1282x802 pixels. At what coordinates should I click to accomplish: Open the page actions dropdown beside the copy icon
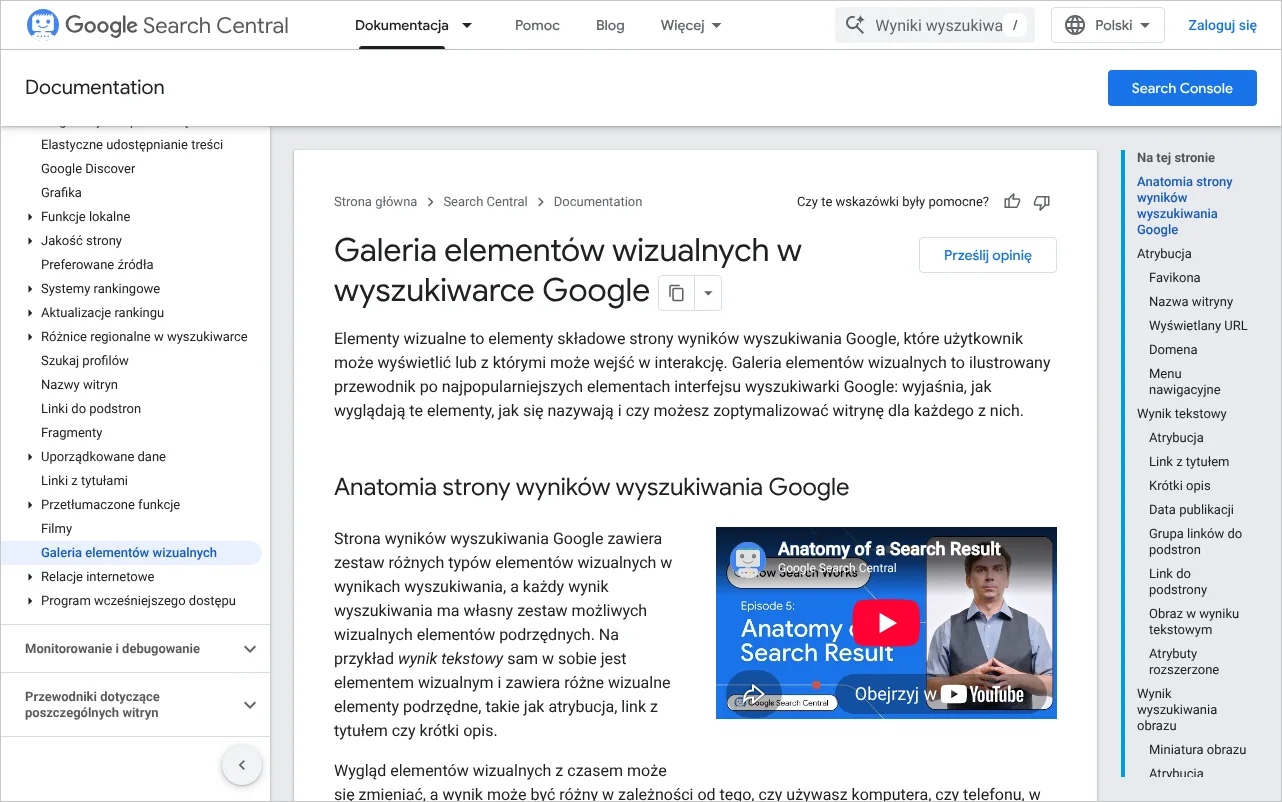pos(708,293)
